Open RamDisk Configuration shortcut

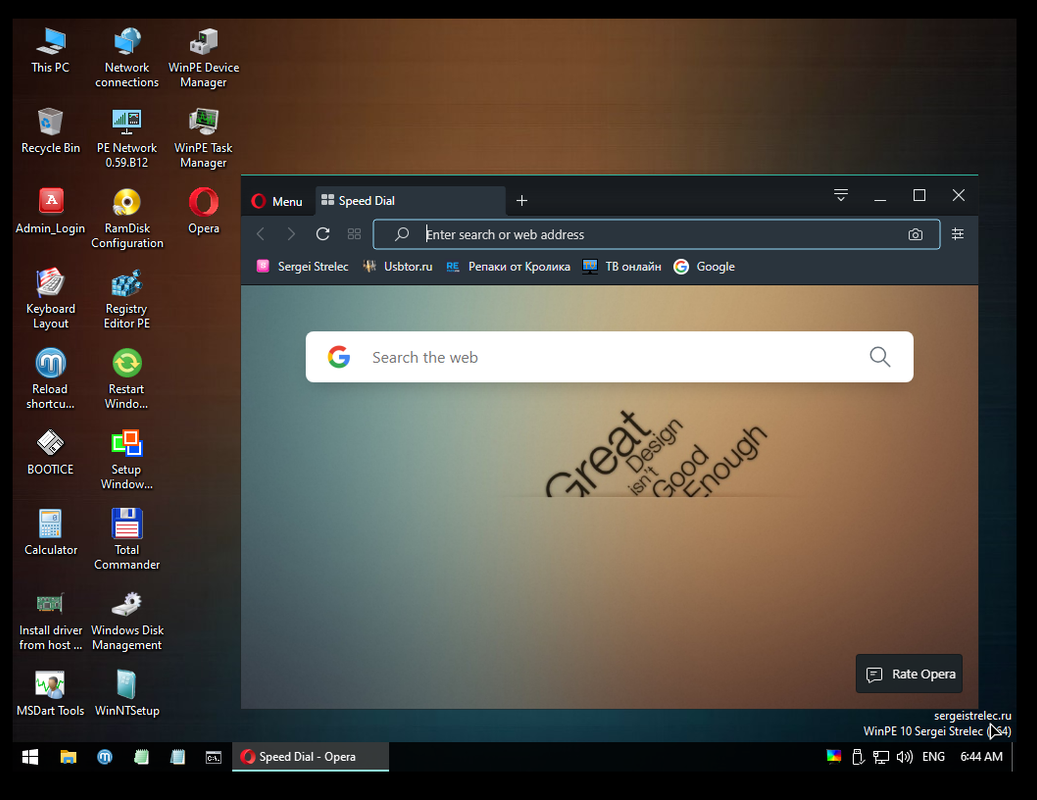(x=127, y=218)
